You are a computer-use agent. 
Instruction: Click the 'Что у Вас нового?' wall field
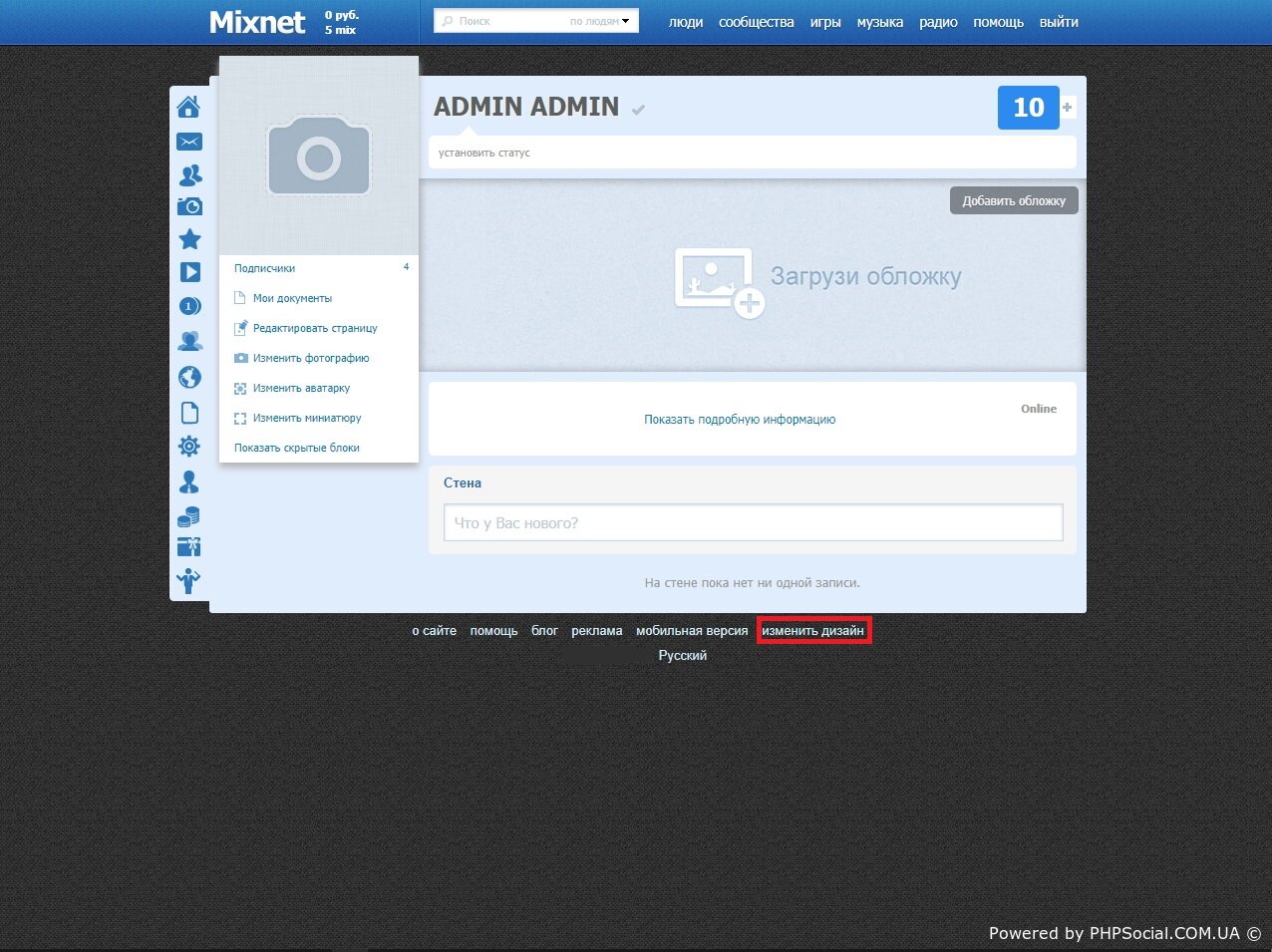point(753,522)
